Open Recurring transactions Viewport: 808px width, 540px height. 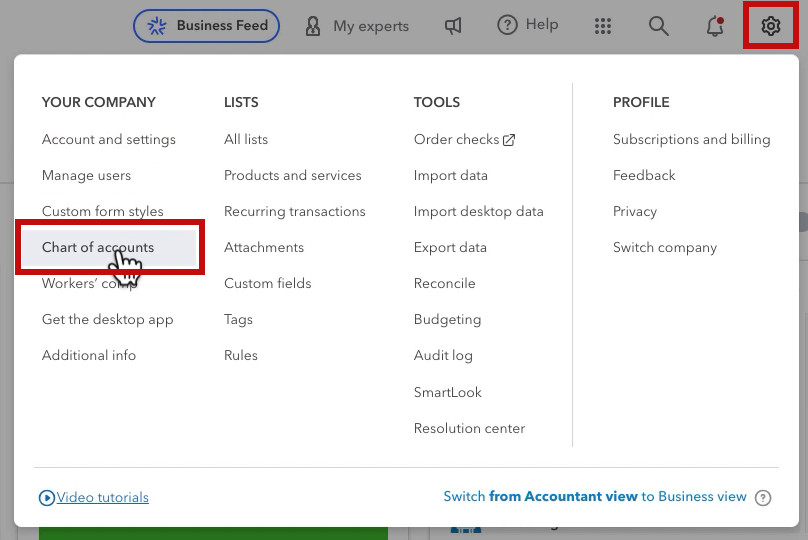pyautogui.click(x=295, y=212)
